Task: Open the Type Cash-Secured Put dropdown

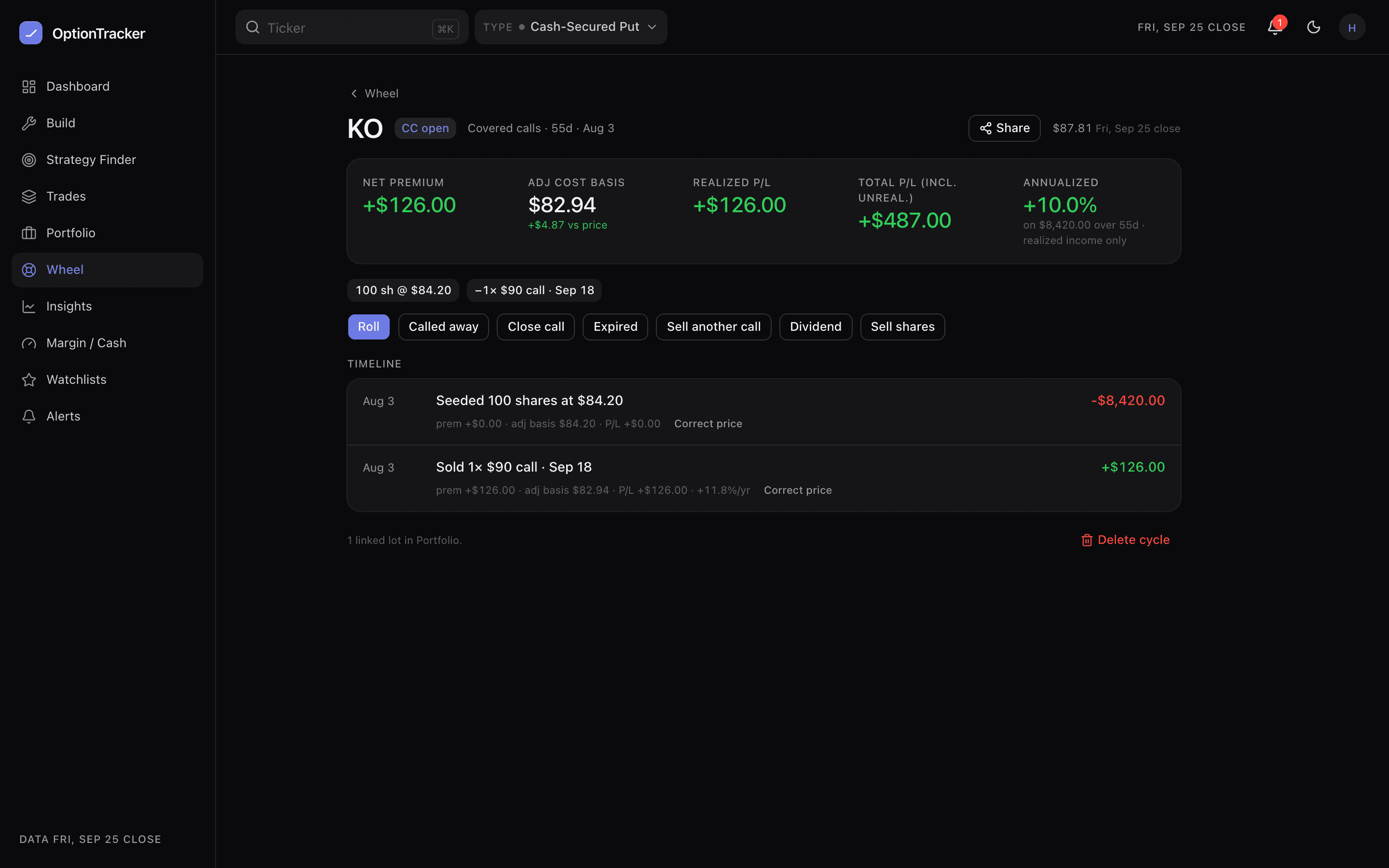Action: [x=571, y=27]
